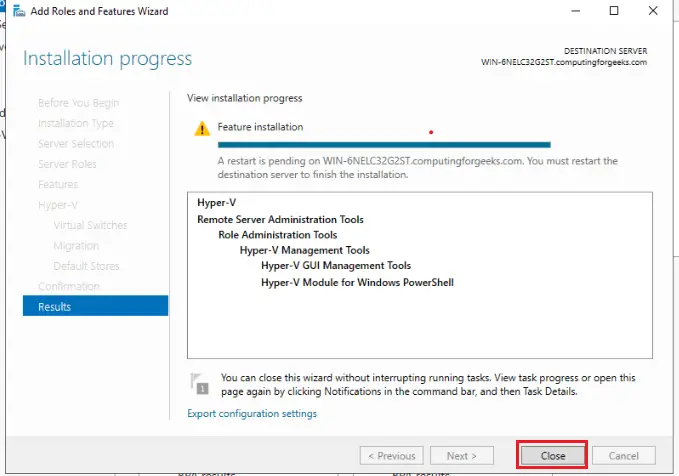Select the Installation Type step
The image size is (679, 476).
coord(76,123)
